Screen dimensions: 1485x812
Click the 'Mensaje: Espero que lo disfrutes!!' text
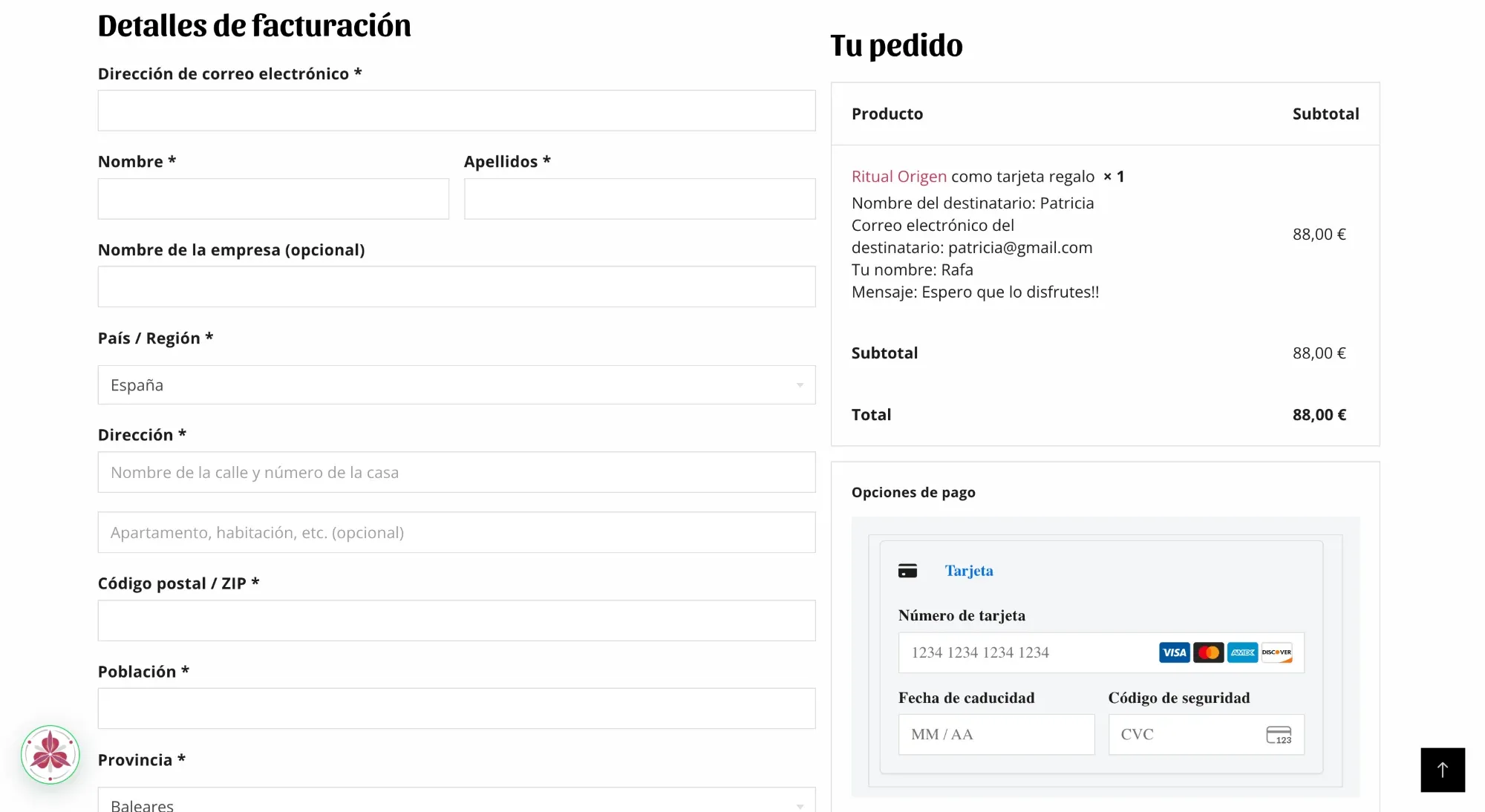(975, 292)
